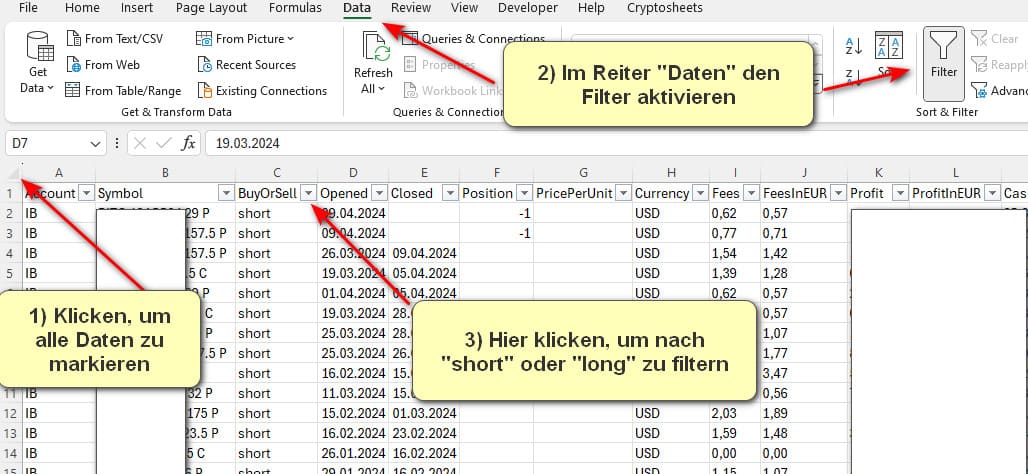Image resolution: width=1028 pixels, height=474 pixels.
Task: Import data From Table/Range
Action: 123,90
